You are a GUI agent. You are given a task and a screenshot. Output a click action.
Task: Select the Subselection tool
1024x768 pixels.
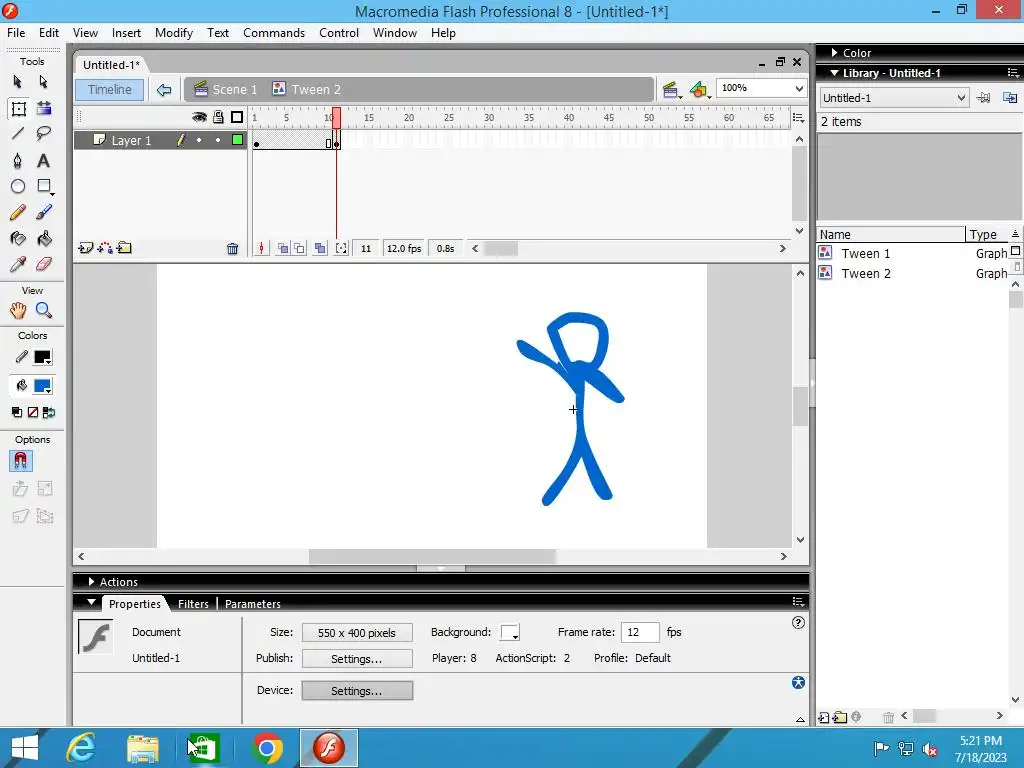pyautogui.click(x=43, y=82)
